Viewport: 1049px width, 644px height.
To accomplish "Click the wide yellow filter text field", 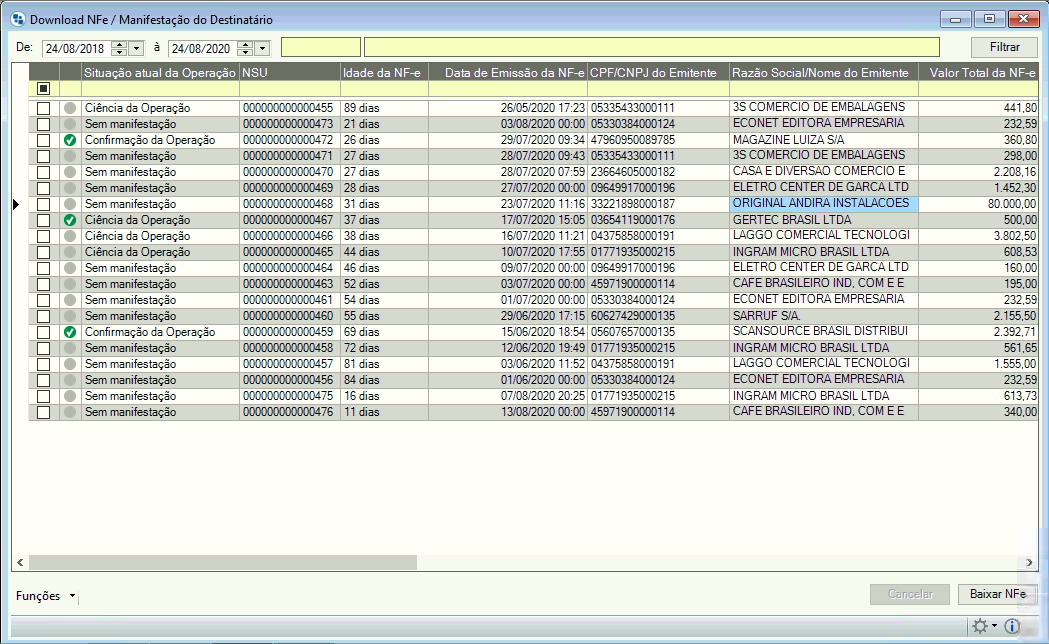I will coord(651,47).
